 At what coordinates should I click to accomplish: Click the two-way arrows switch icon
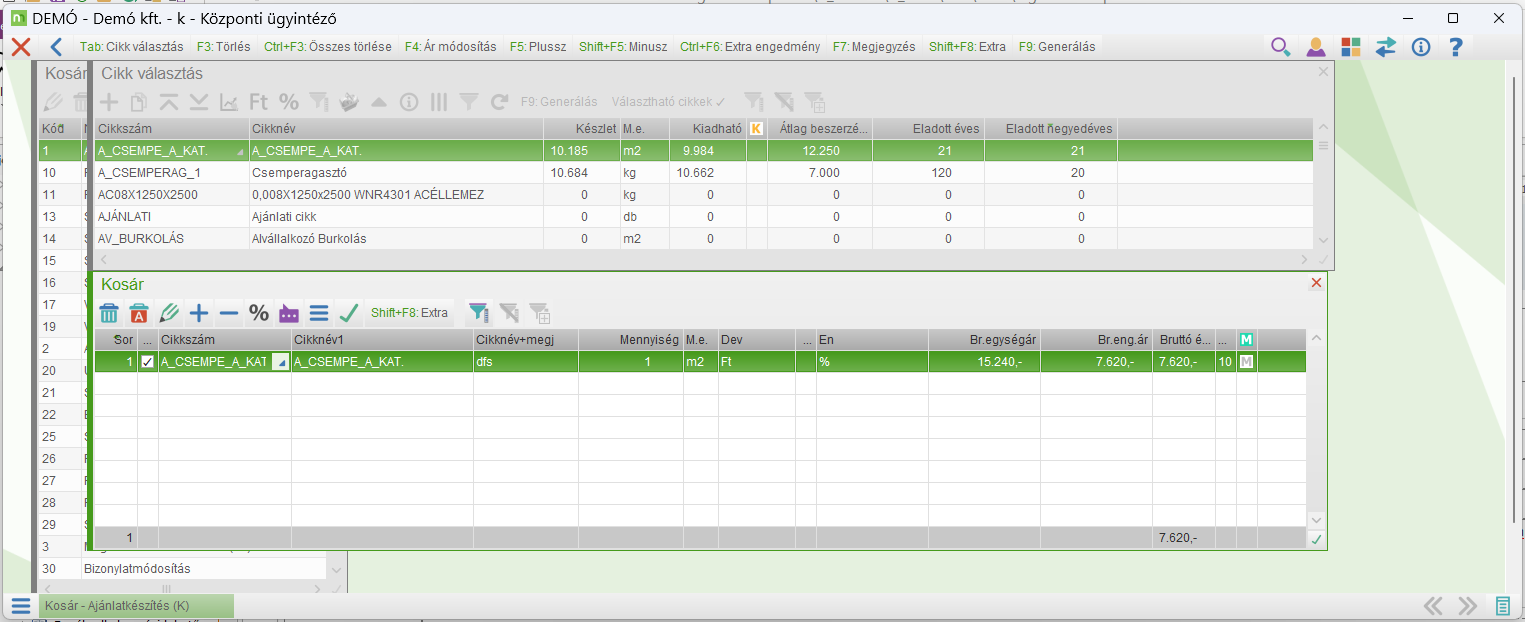coord(1386,47)
